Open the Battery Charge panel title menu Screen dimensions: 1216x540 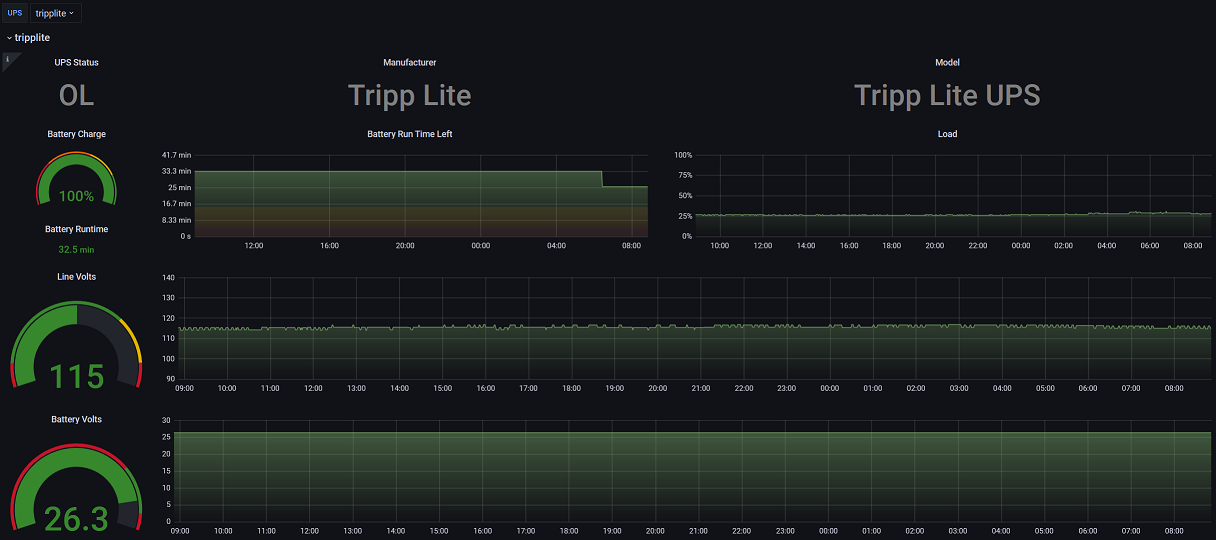point(77,134)
